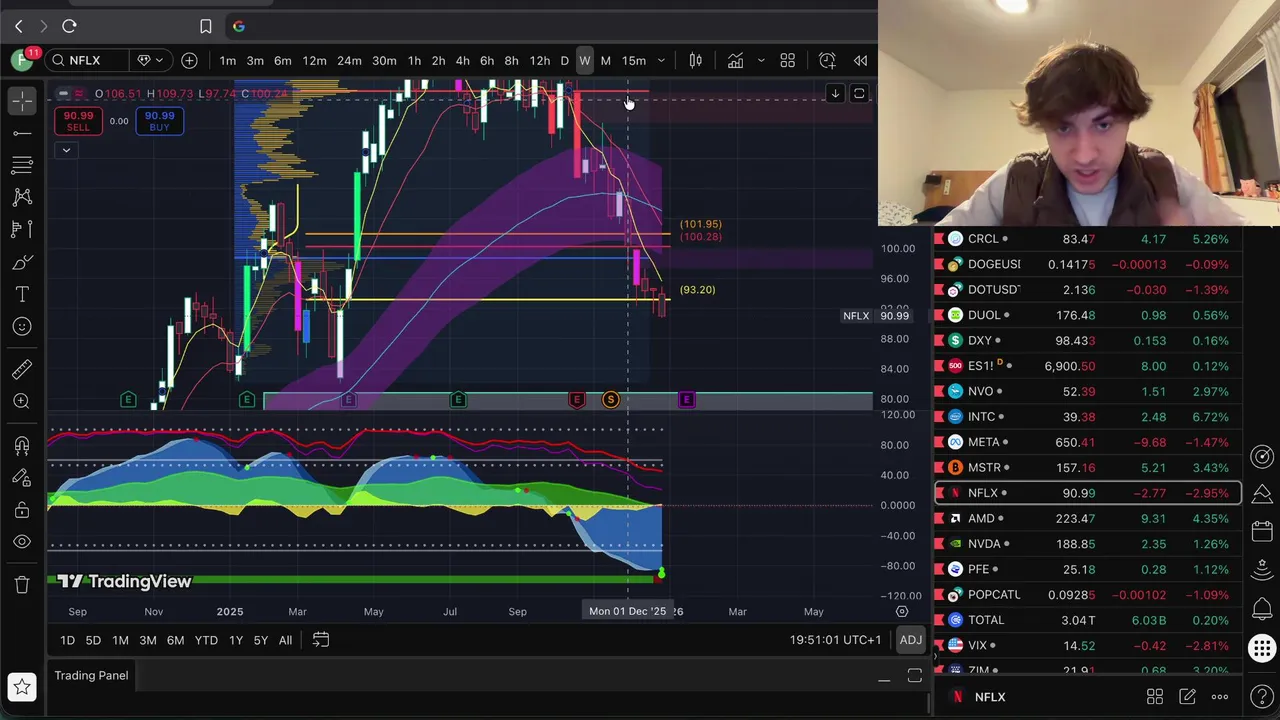The image size is (1280, 720).
Task: Click the down arrow button atop chart
Action: click(835, 94)
